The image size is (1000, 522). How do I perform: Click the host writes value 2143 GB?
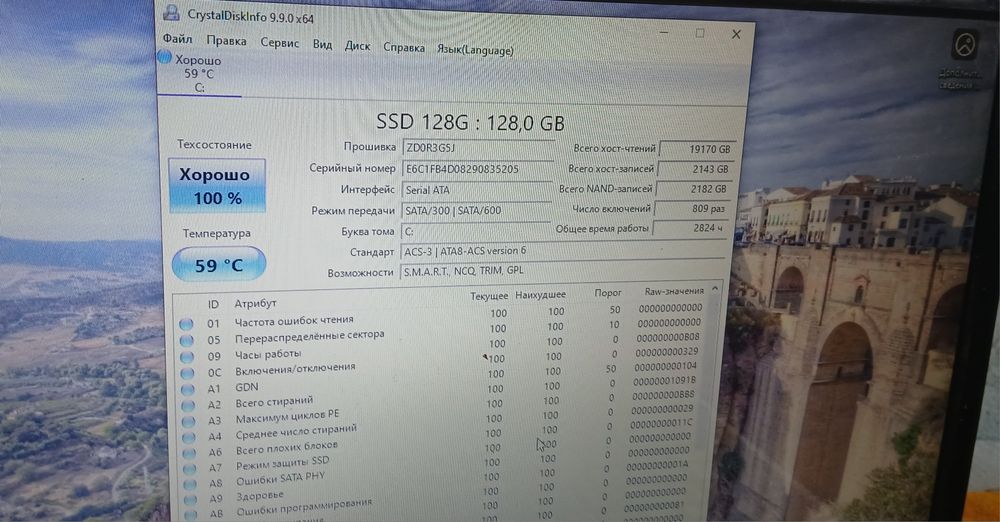click(x=696, y=169)
